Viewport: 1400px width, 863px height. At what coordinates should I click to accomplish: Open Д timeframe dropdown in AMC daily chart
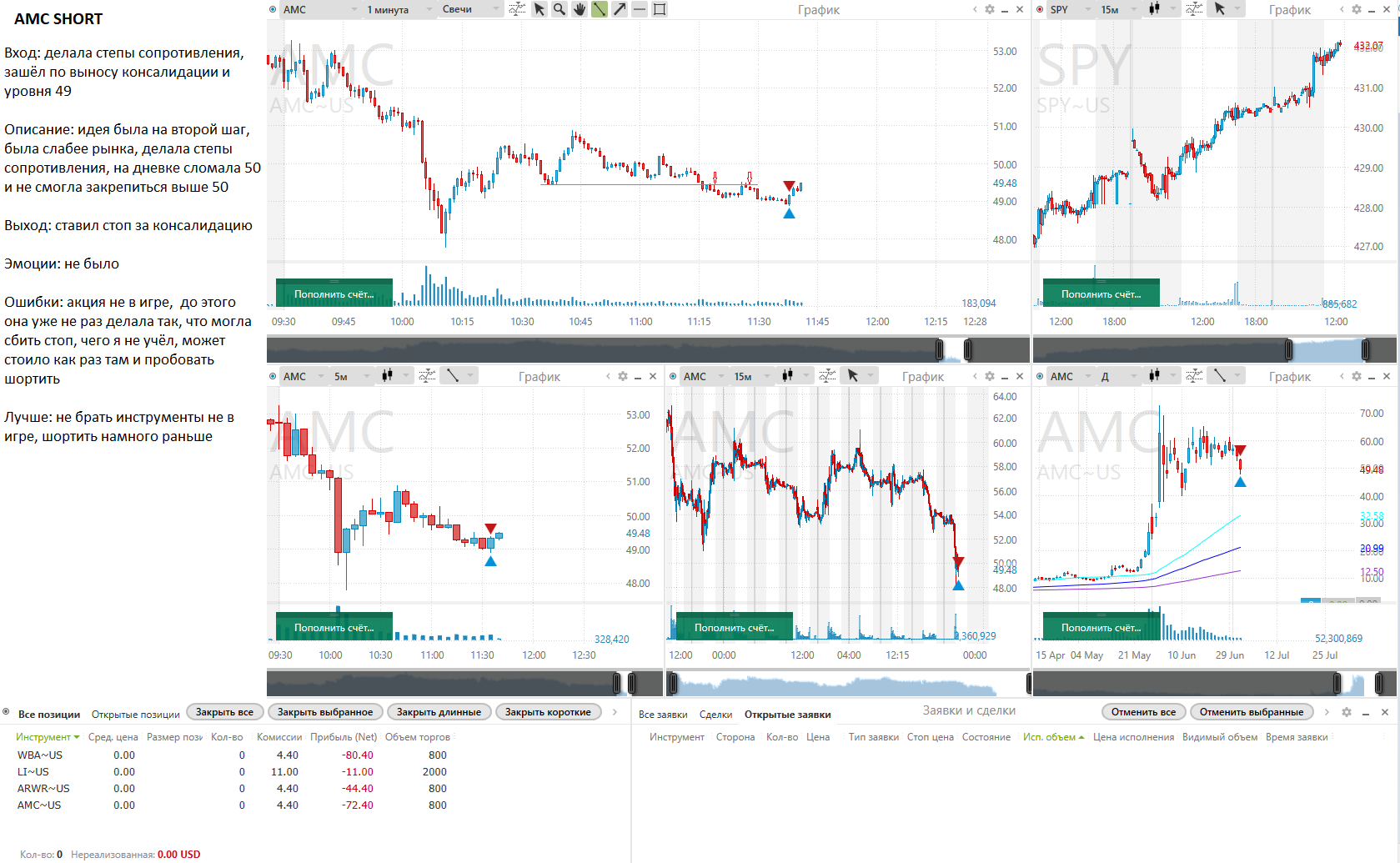[1120, 376]
